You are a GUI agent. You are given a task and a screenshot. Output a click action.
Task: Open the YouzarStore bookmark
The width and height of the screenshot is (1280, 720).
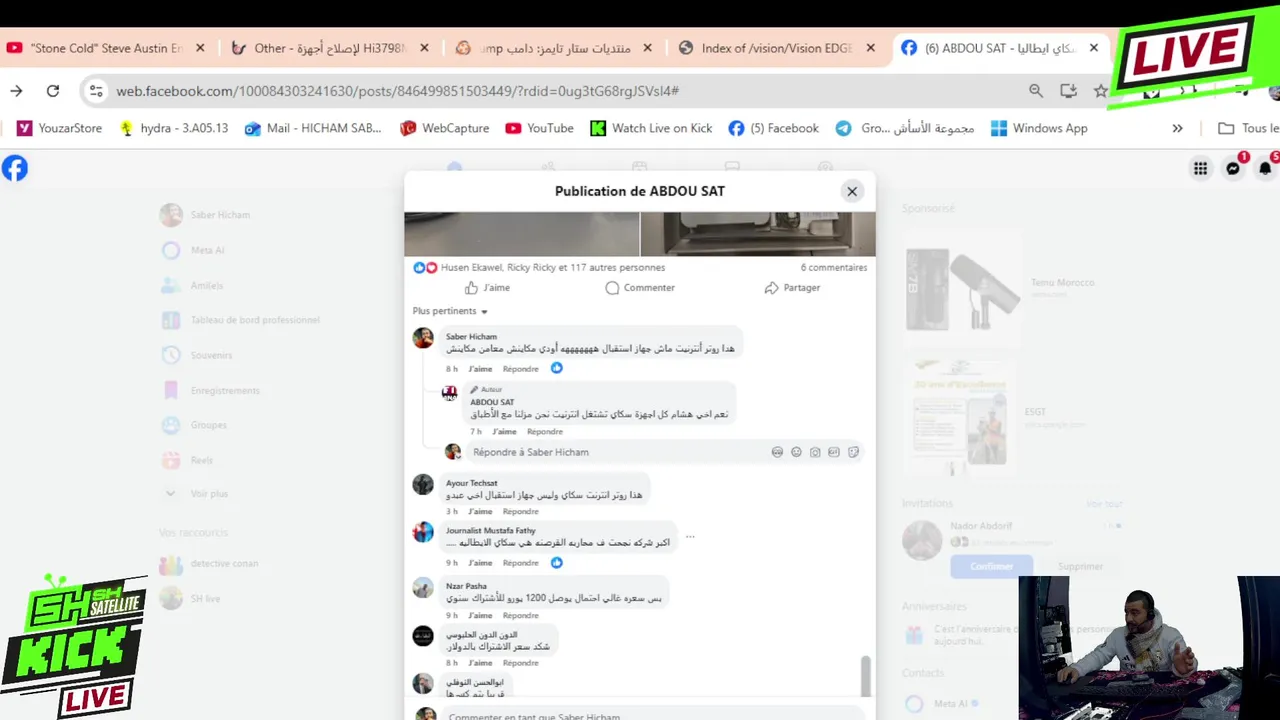click(x=59, y=128)
